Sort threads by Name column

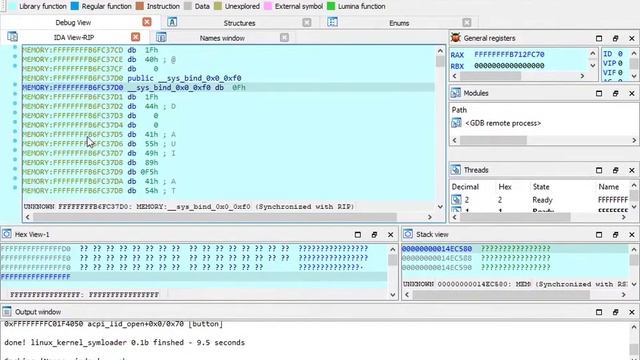pos(609,187)
